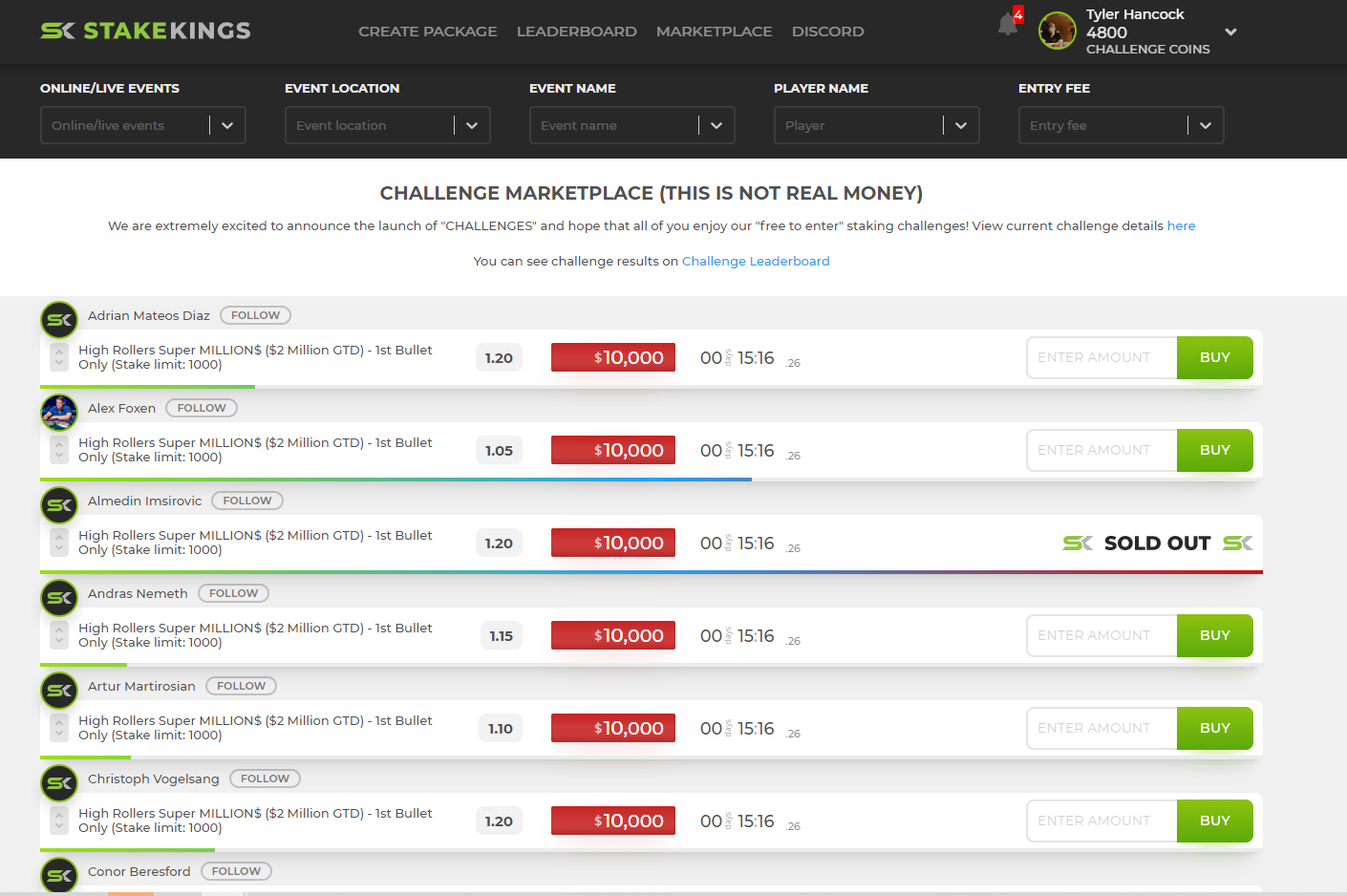1347x896 pixels.
Task: Open the Entry fee dropdown
Action: (1122, 125)
